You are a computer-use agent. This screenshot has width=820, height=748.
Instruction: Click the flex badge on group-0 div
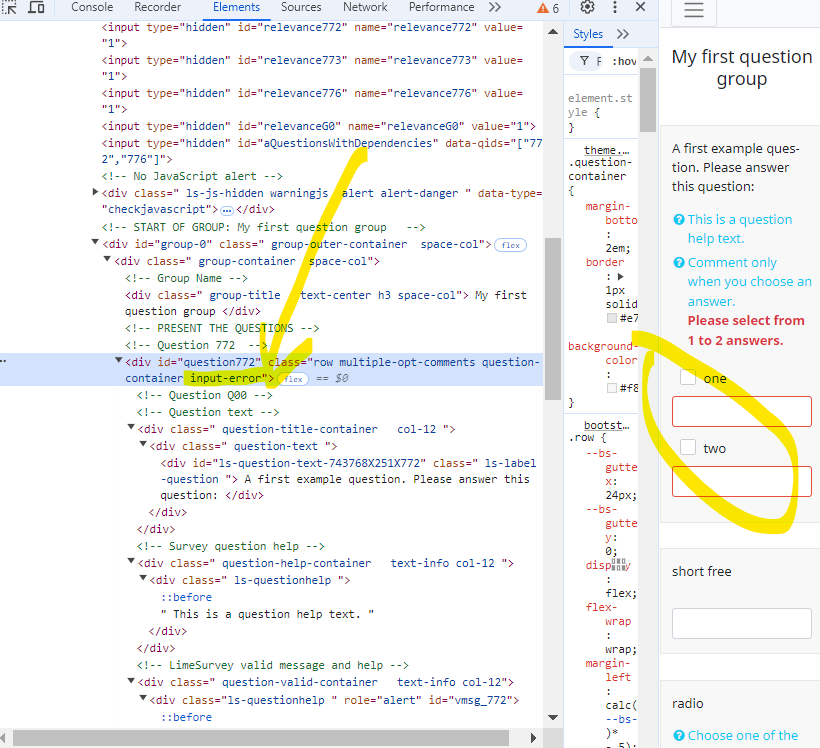point(511,245)
